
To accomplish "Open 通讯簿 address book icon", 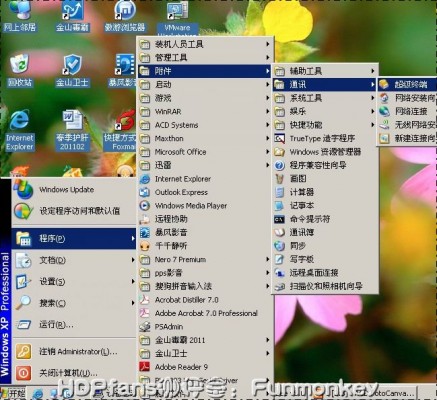I will [x=279, y=232].
